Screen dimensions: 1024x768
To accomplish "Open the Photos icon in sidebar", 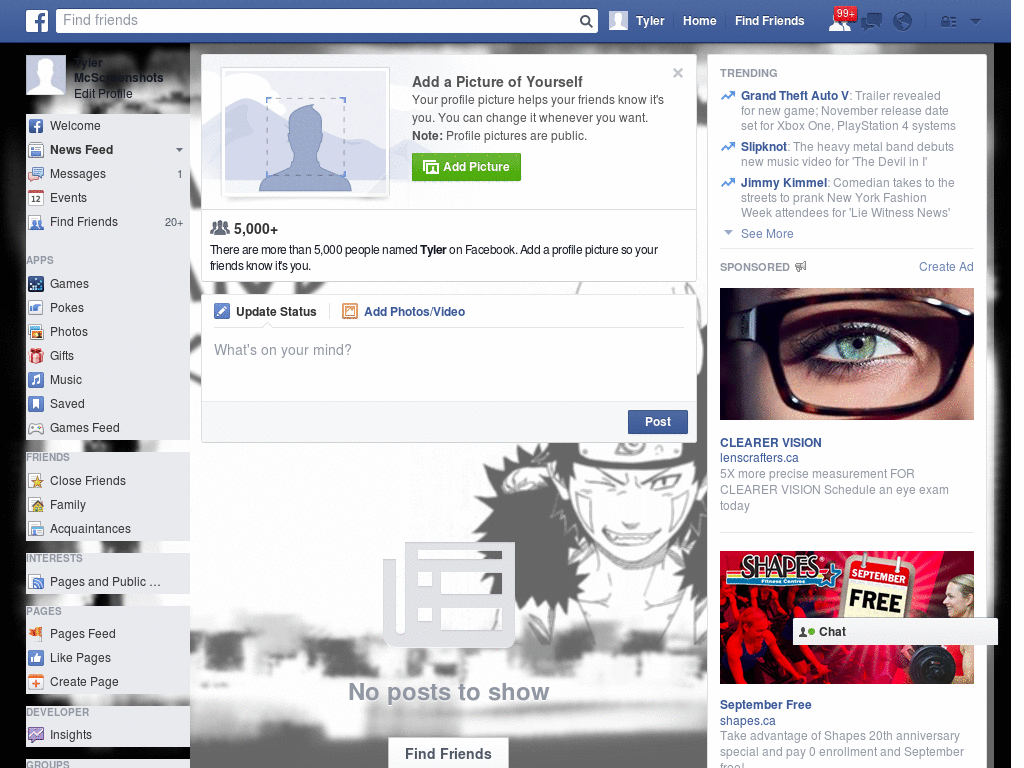I will [36, 332].
